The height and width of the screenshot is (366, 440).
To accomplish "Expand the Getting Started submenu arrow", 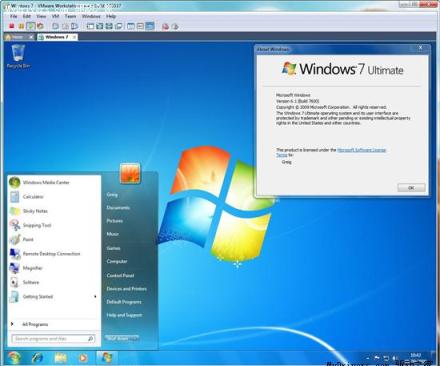I will (95, 297).
